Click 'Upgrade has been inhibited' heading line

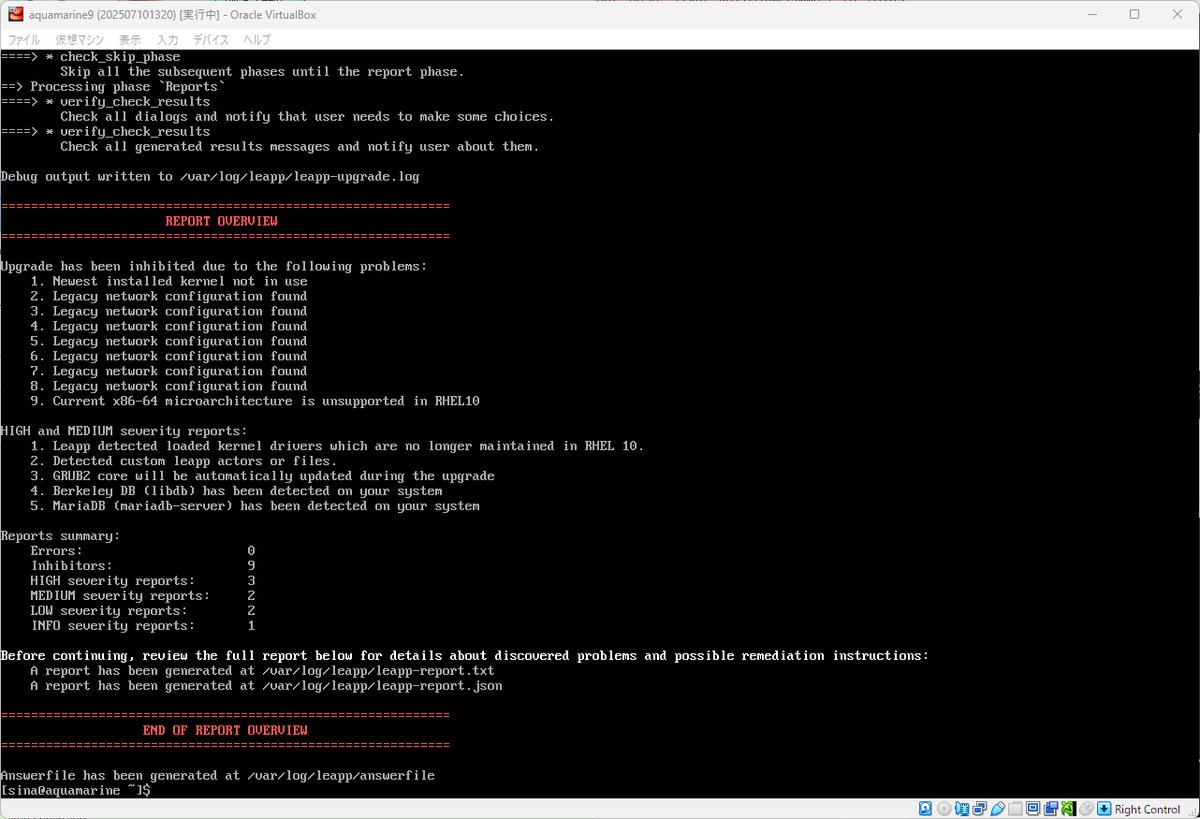coord(214,266)
